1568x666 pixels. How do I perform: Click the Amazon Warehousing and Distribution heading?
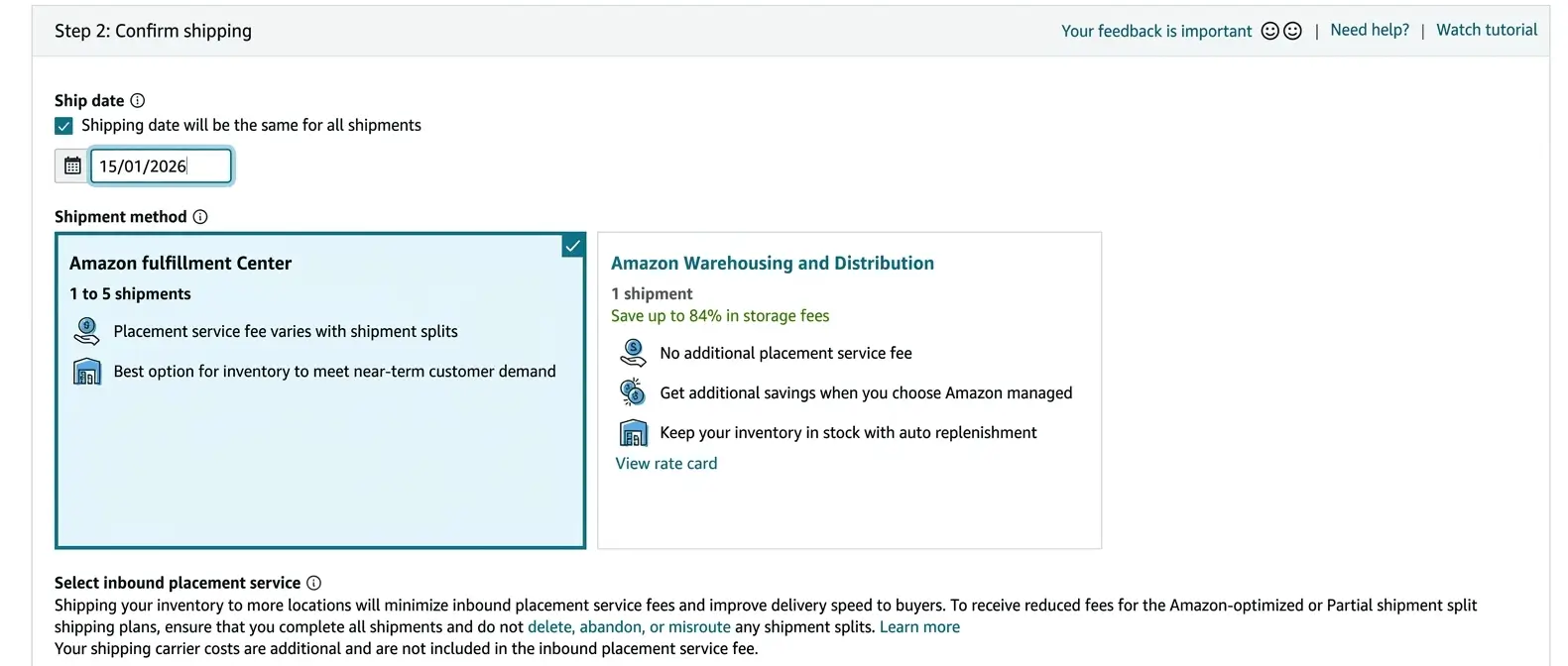[773, 263]
